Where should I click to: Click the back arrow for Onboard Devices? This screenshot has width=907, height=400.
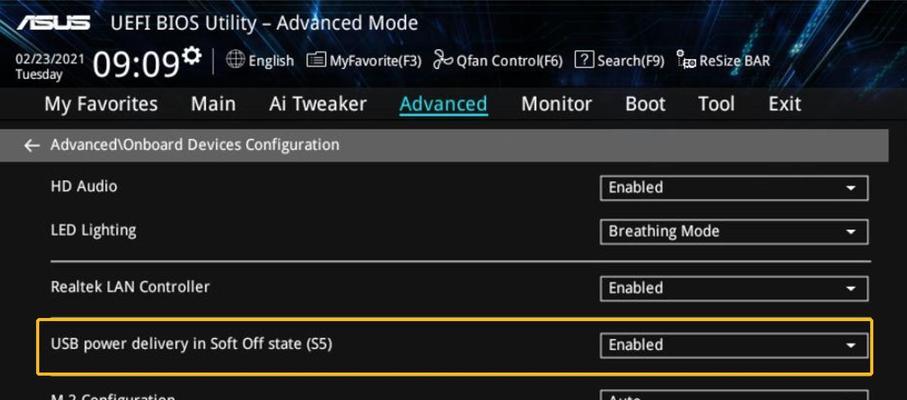[32, 146]
